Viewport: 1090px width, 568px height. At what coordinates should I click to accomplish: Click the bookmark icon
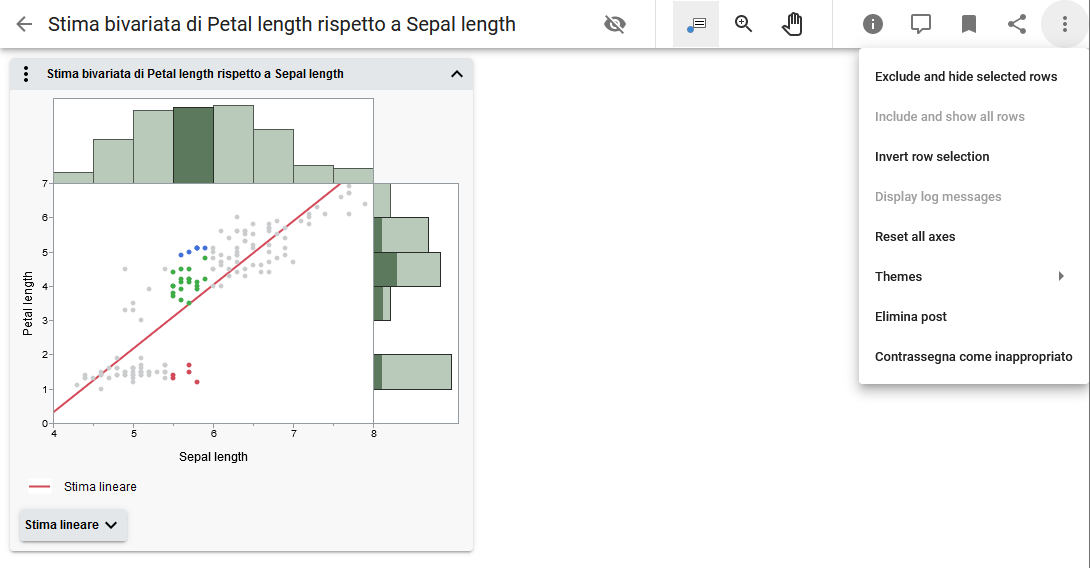969,24
